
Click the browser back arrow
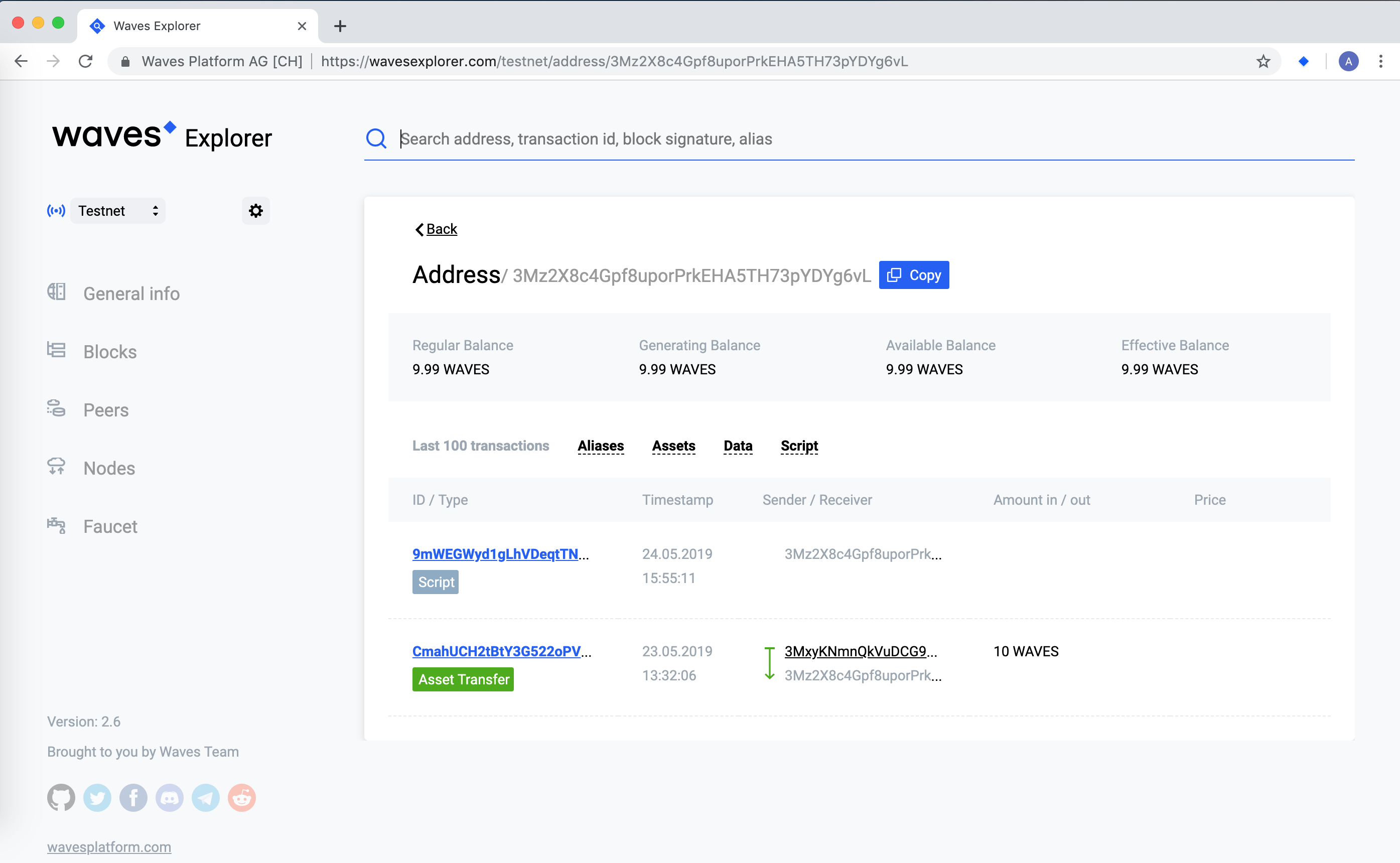pos(21,61)
